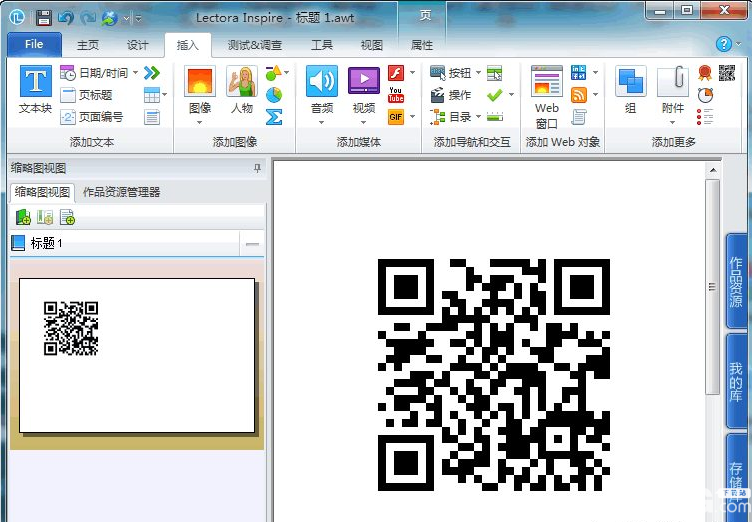Insert a text block (文本块)
This screenshot has width=752, height=522.
coord(35,90)
